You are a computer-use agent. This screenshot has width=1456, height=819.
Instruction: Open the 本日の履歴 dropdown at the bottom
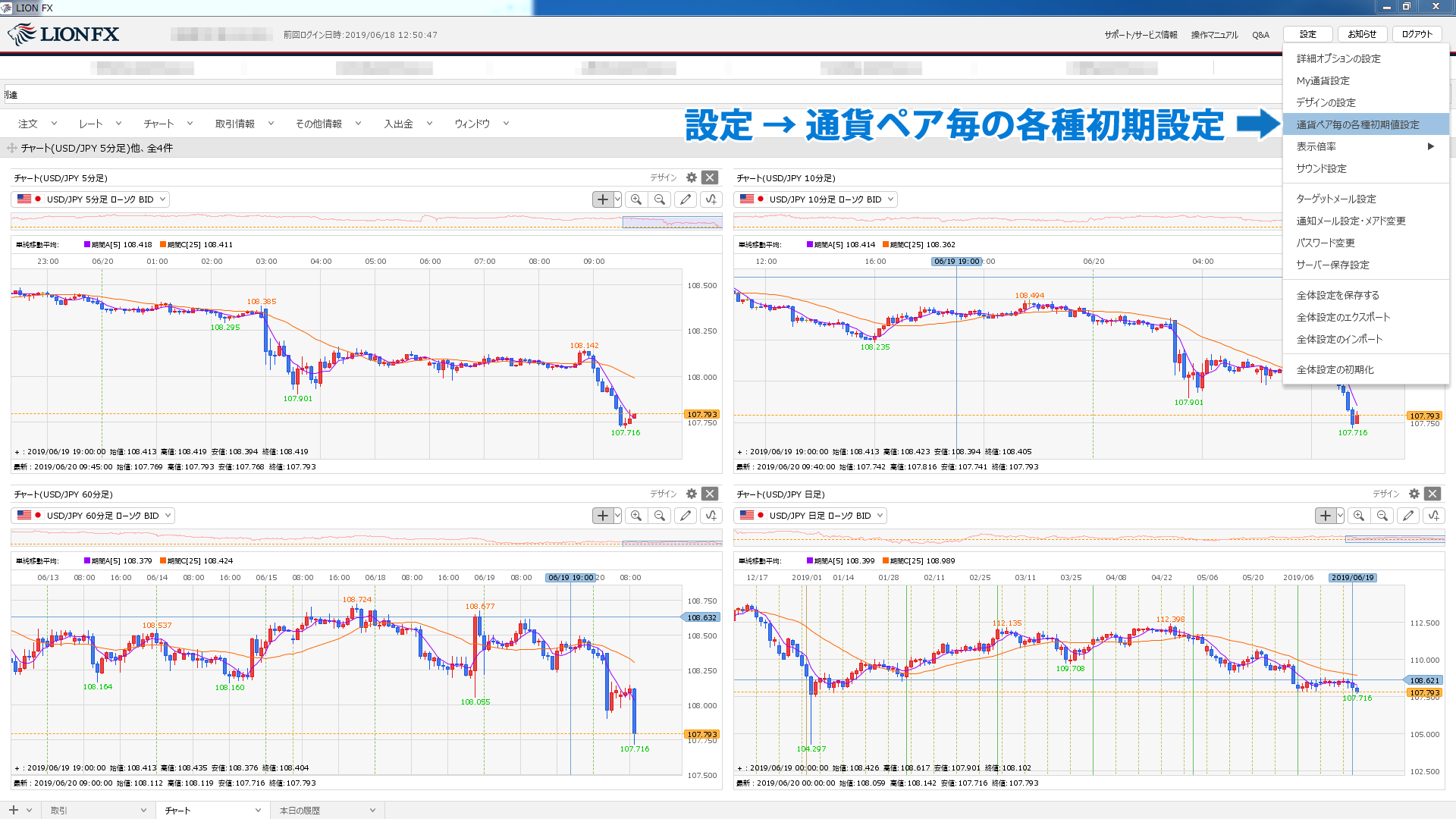[x=326, y=810]
